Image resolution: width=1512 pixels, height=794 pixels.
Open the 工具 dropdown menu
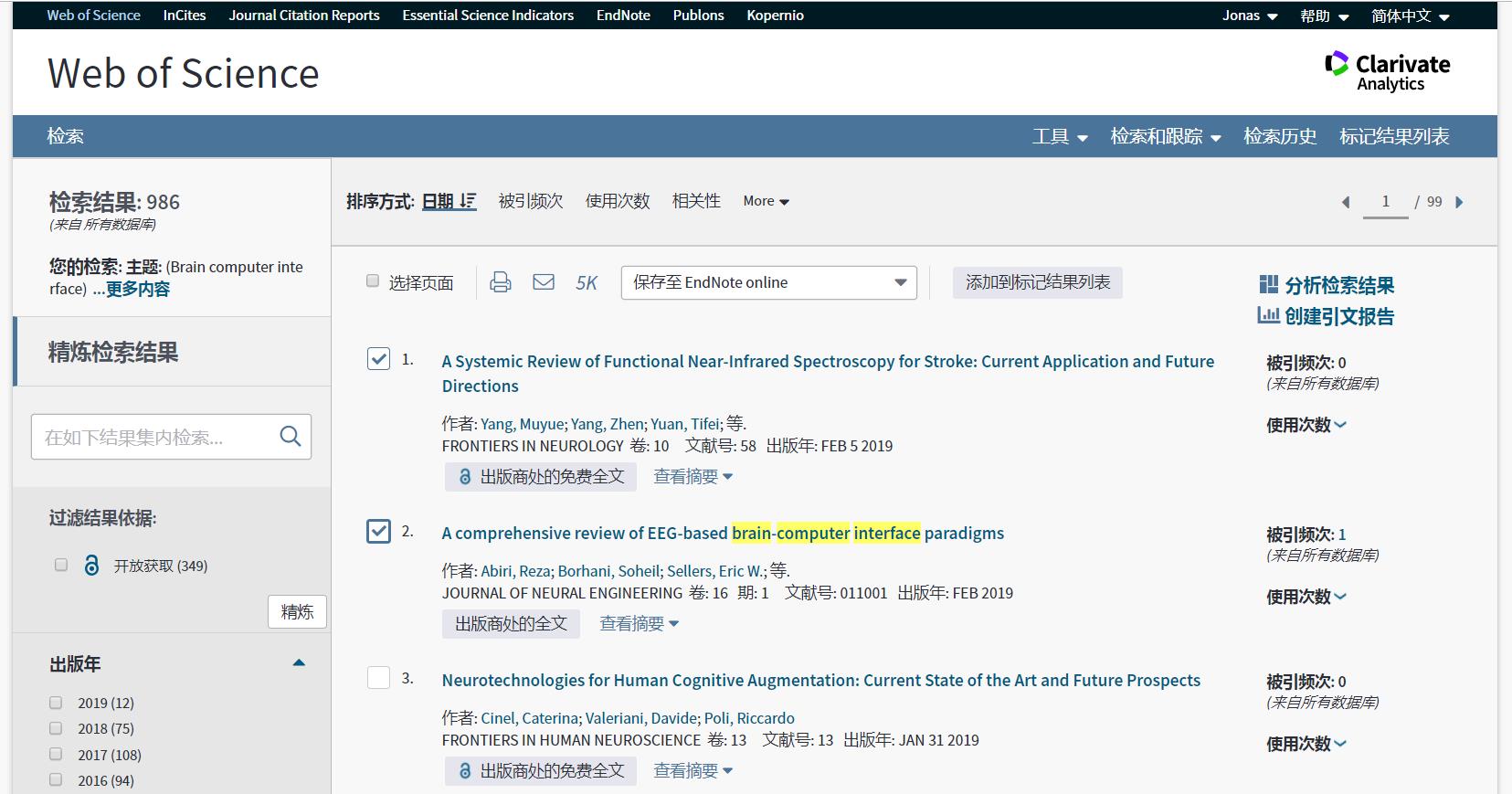point(1060,136)
